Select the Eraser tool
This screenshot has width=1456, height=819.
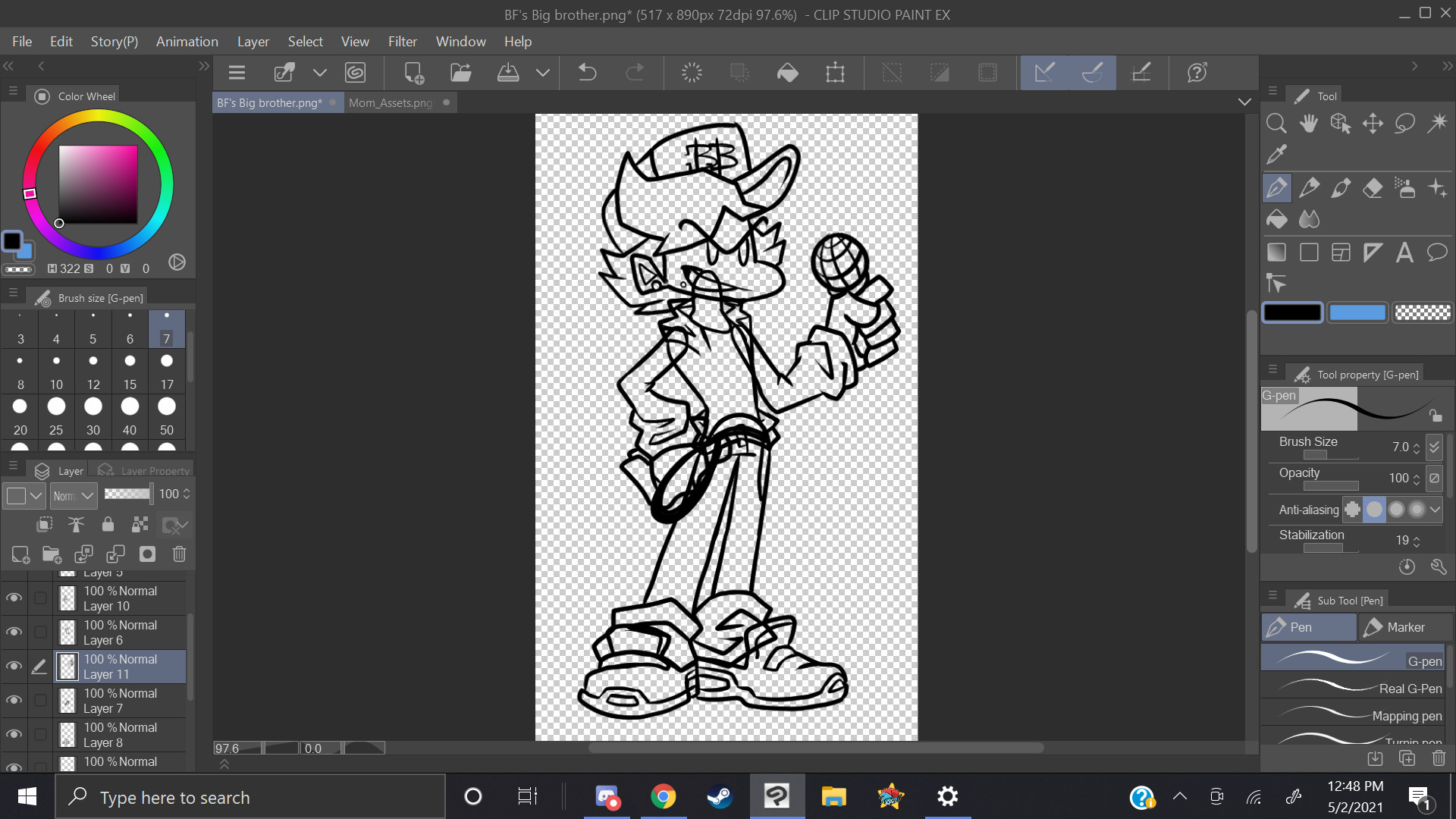tap(1373, 188)
